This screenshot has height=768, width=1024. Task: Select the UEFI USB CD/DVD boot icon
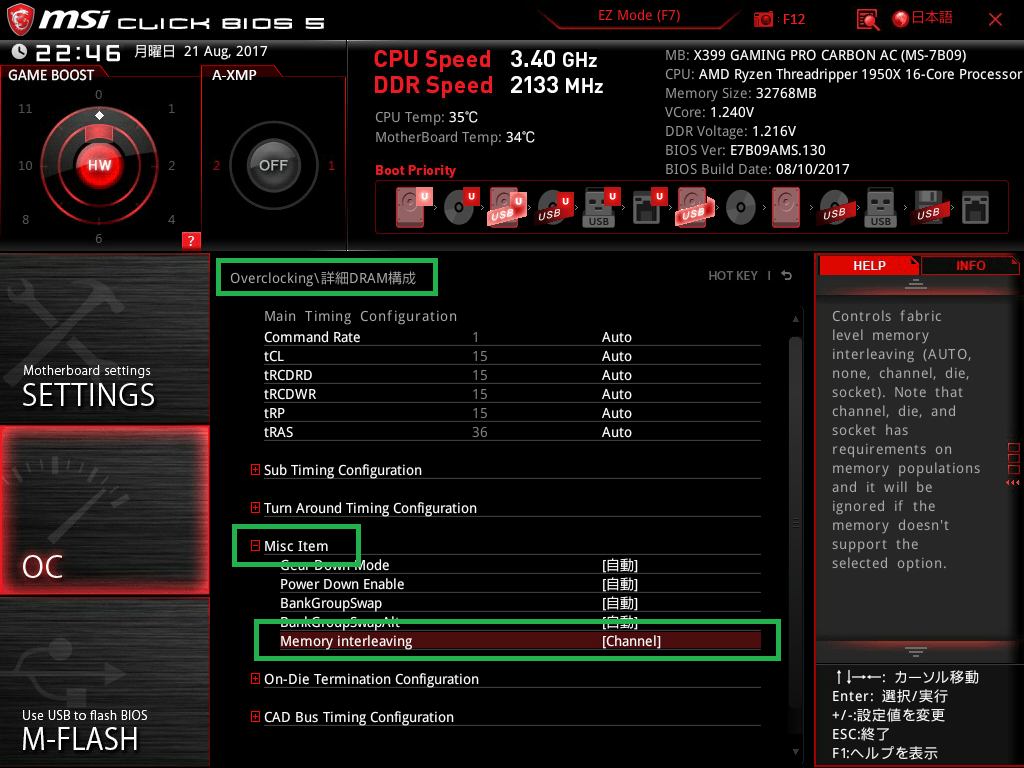[554, 208]
